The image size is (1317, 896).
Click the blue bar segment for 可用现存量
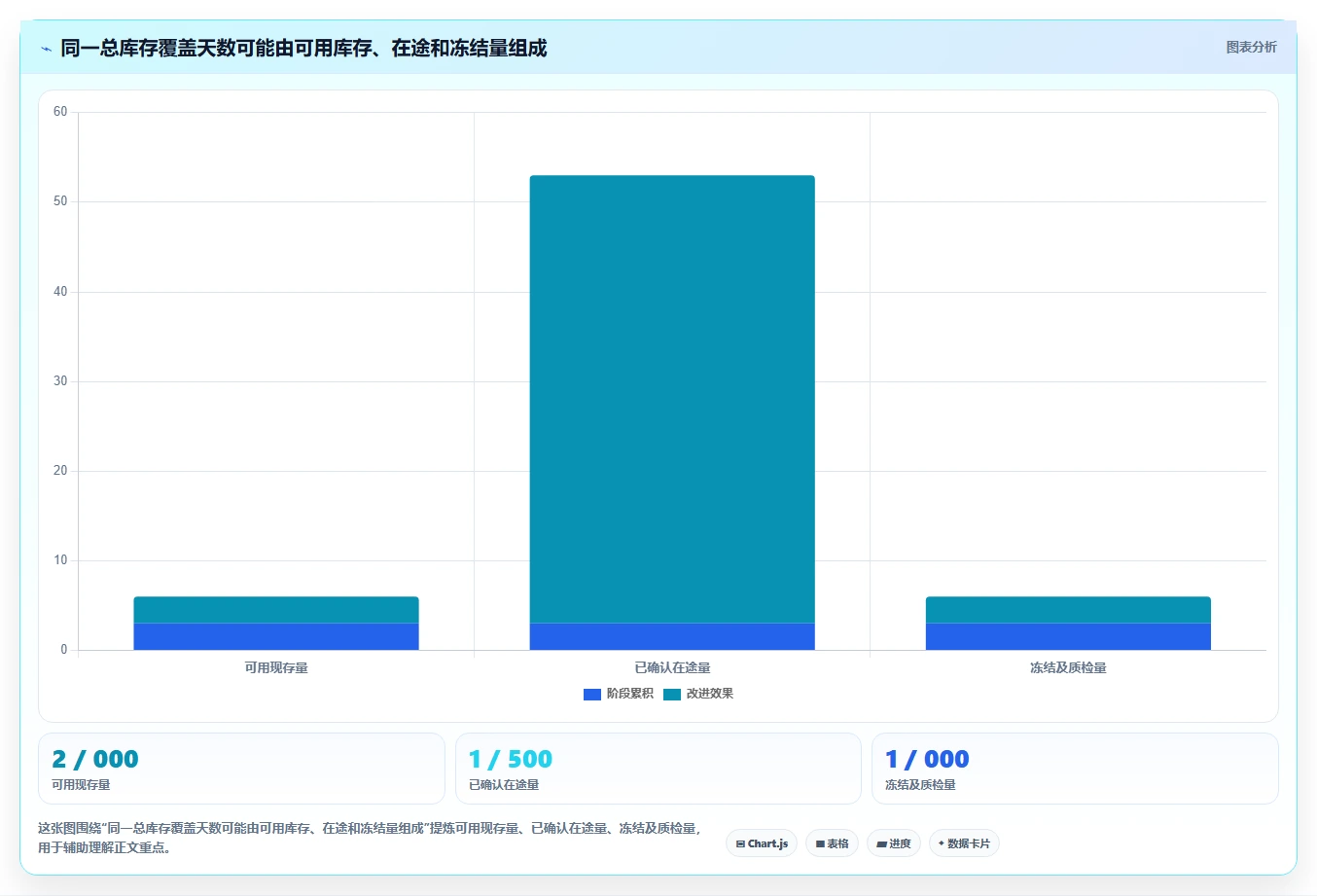coord(276,636)
